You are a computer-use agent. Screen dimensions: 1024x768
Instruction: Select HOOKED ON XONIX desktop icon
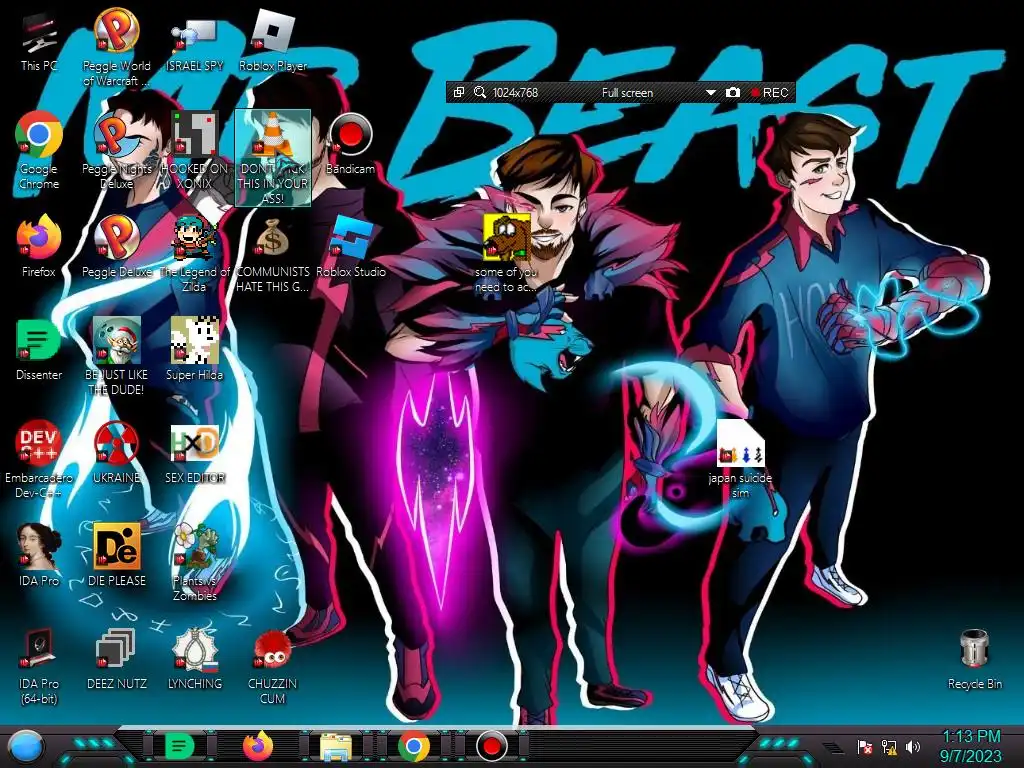tap(195, 151)
